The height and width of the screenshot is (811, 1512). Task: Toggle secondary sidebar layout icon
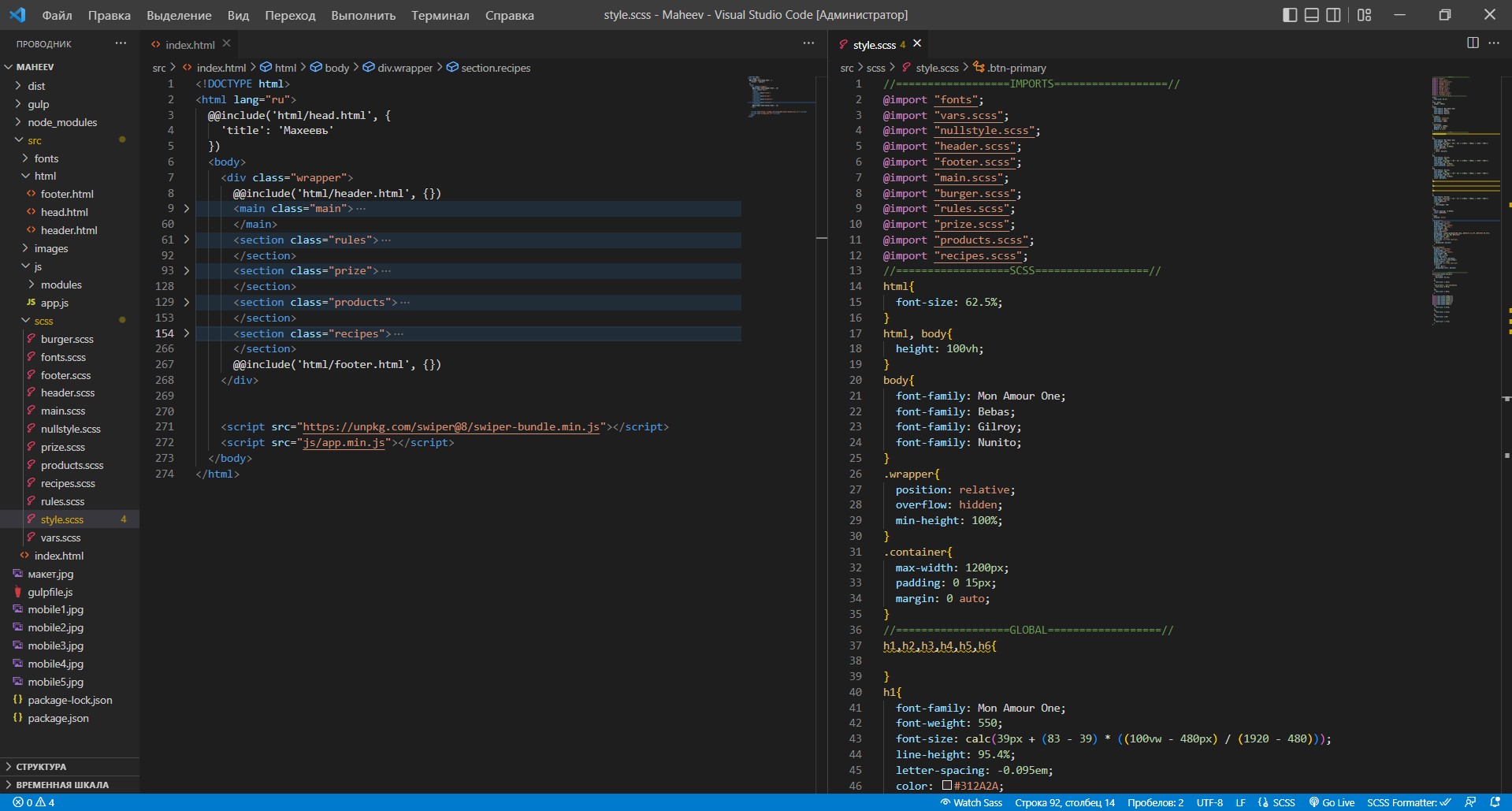click(1333, 15)
